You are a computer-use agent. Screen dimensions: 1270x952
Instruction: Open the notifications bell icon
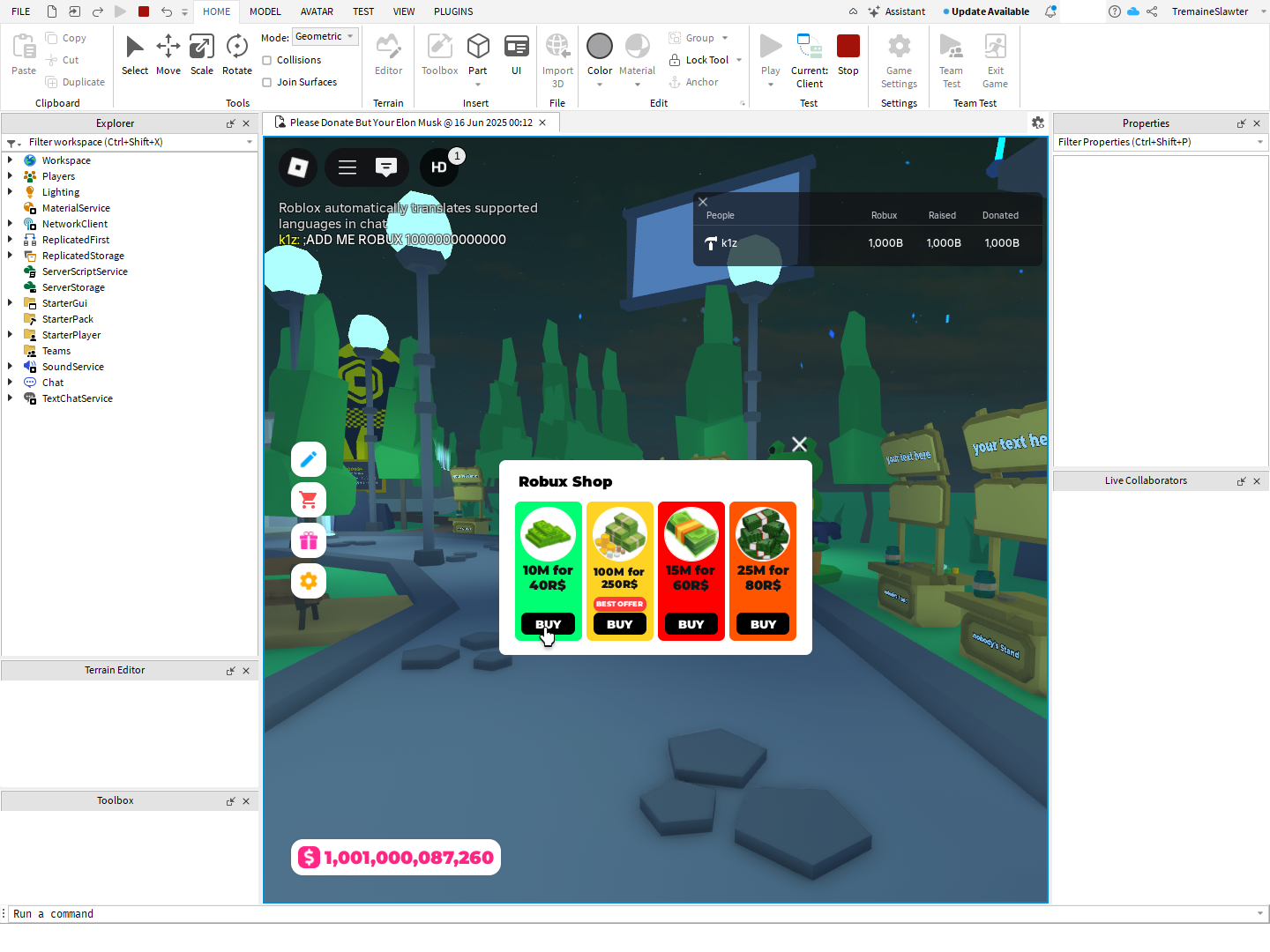1050,11
